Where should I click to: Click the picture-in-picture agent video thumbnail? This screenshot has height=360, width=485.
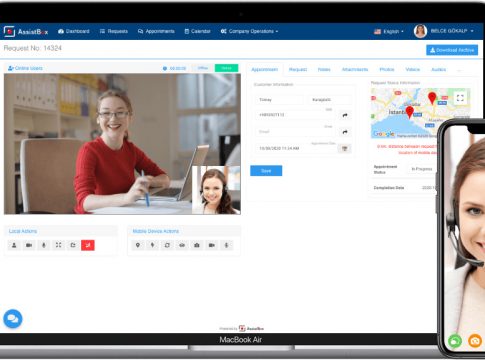click(x=216, y=190)
